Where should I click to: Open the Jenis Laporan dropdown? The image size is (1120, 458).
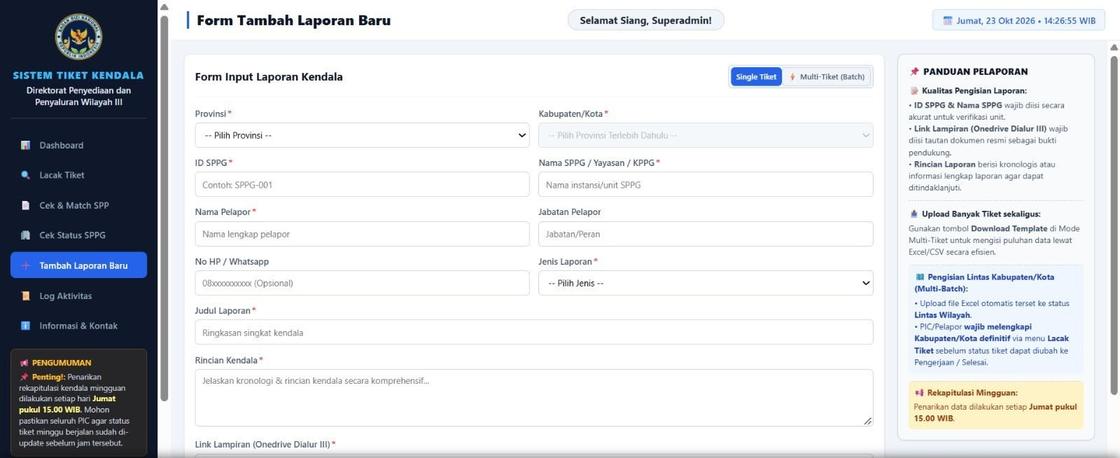tap(706, 283)
